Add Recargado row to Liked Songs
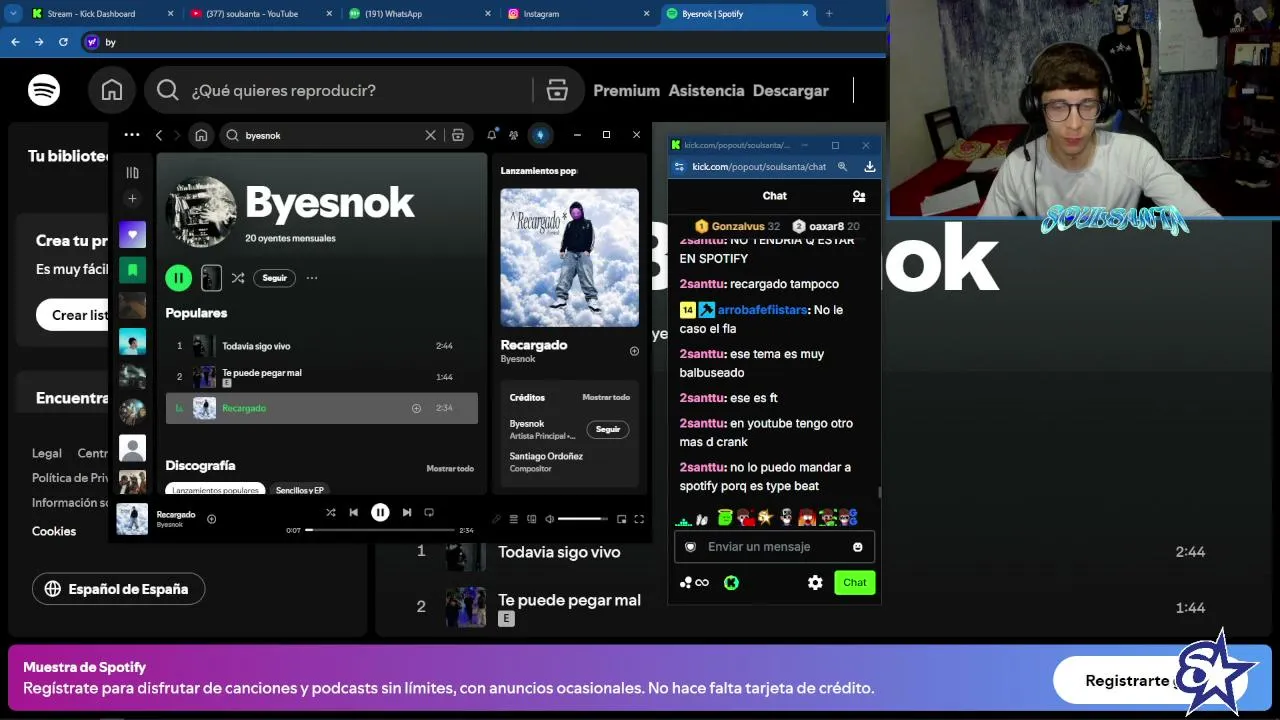Image resolution: width=1280 pixels, height=720 pixels. coord(416,408)
